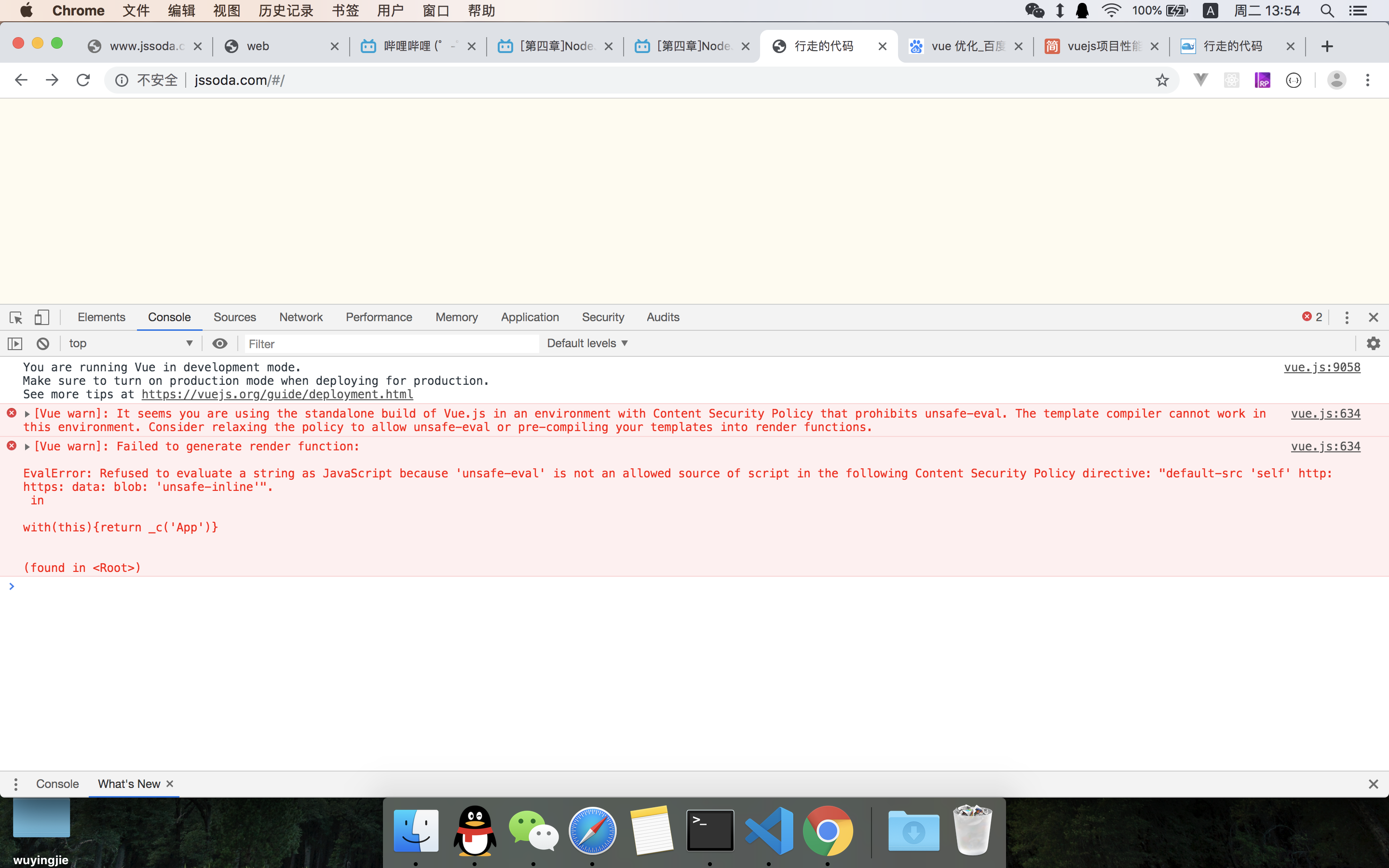This screenshot has height=868, width=1389.
Task: Close the What's New tab
Action: coord(170,783)
